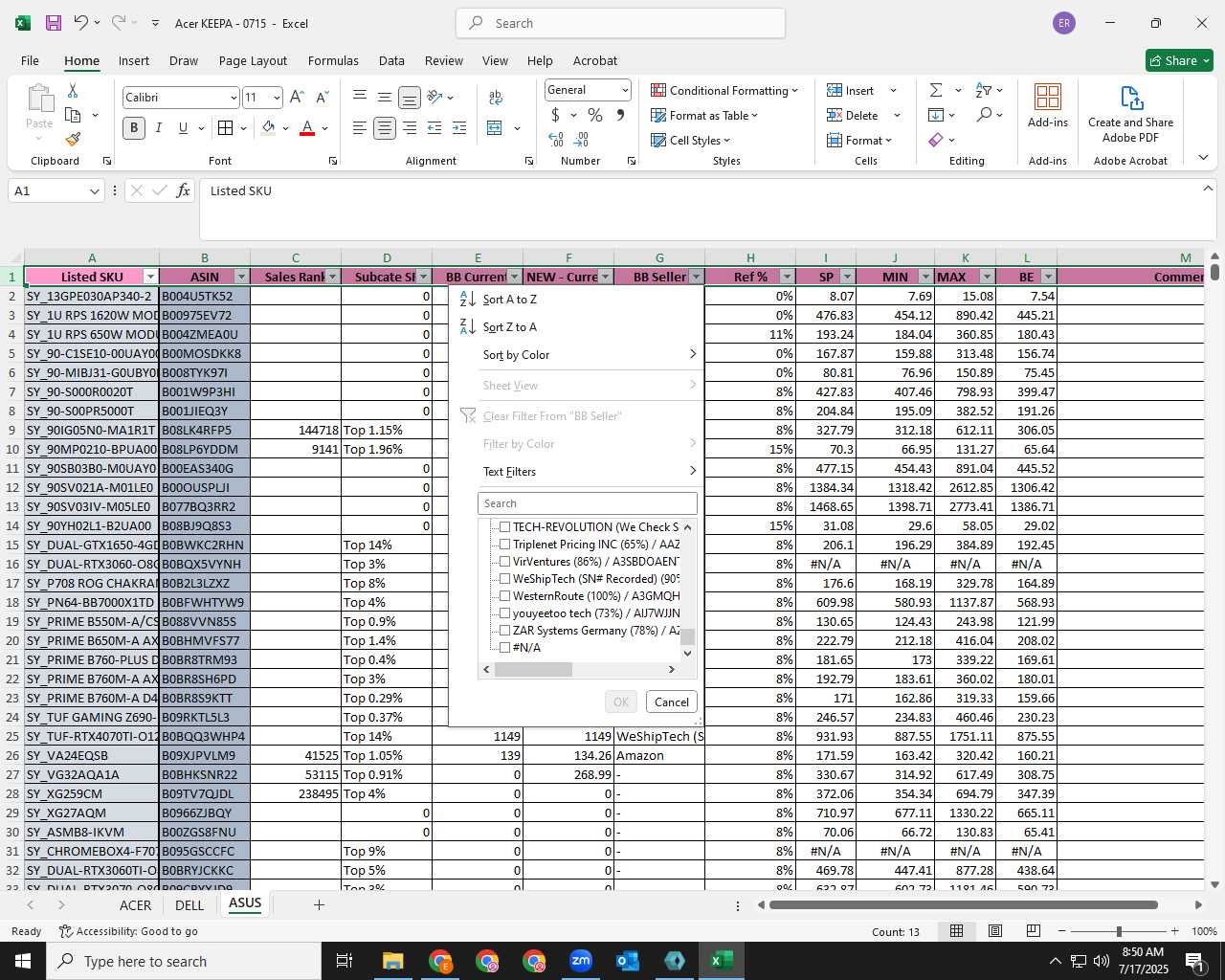Apply Italic formatting
Image resolution: width=1225 pixels, height=980 pixels.
[159, 128]
